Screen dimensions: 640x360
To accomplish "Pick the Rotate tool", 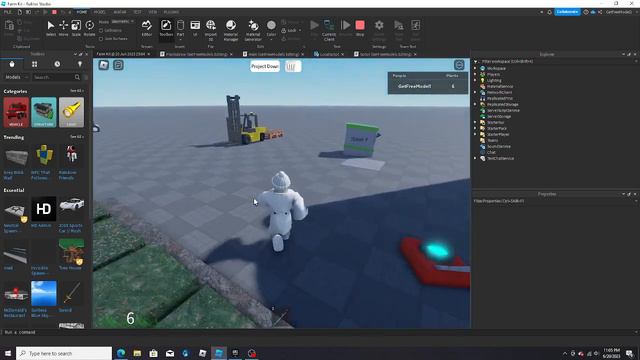I will click(x=89, y=28).
